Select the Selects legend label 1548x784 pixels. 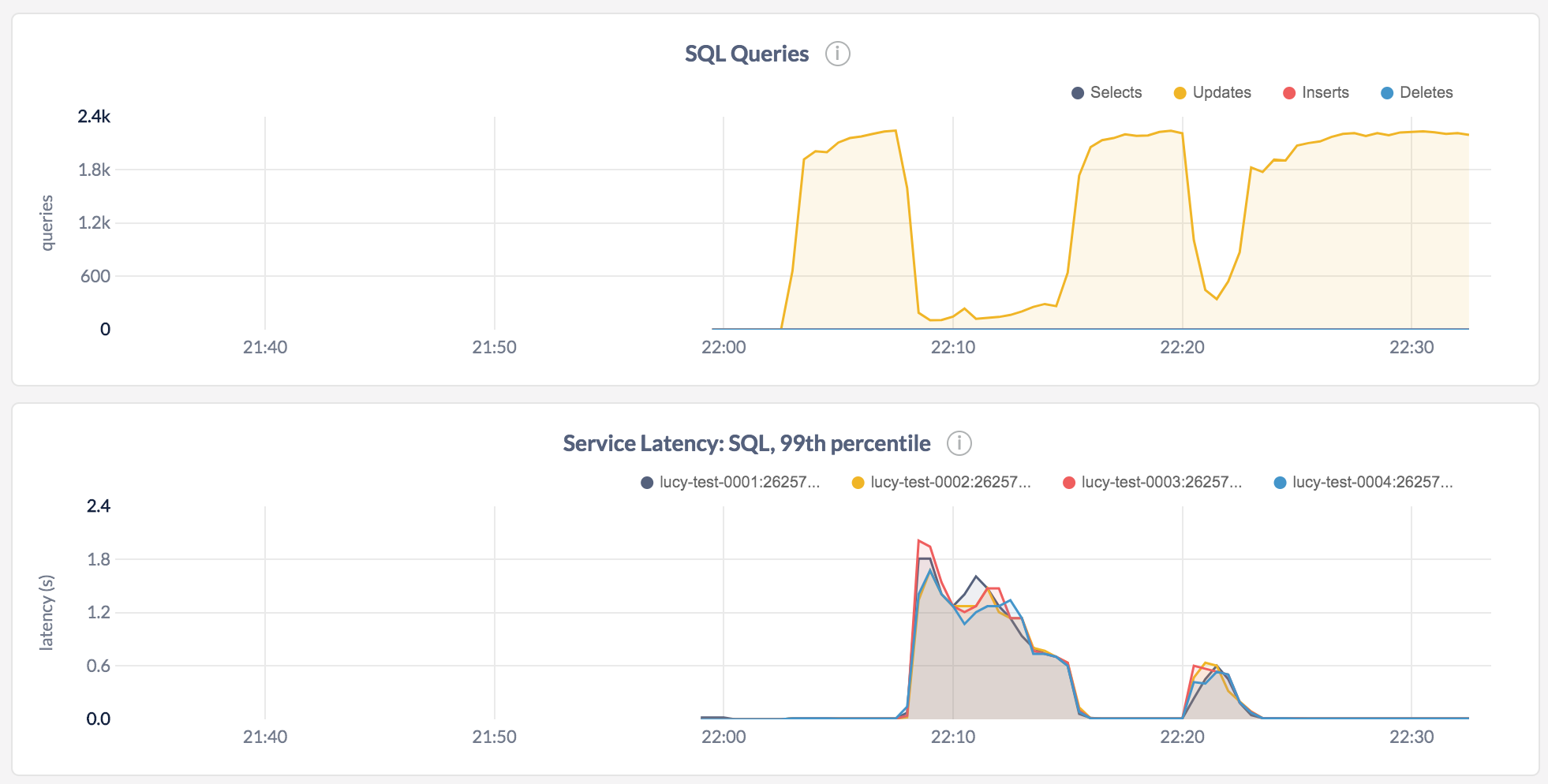(1116, 92)
